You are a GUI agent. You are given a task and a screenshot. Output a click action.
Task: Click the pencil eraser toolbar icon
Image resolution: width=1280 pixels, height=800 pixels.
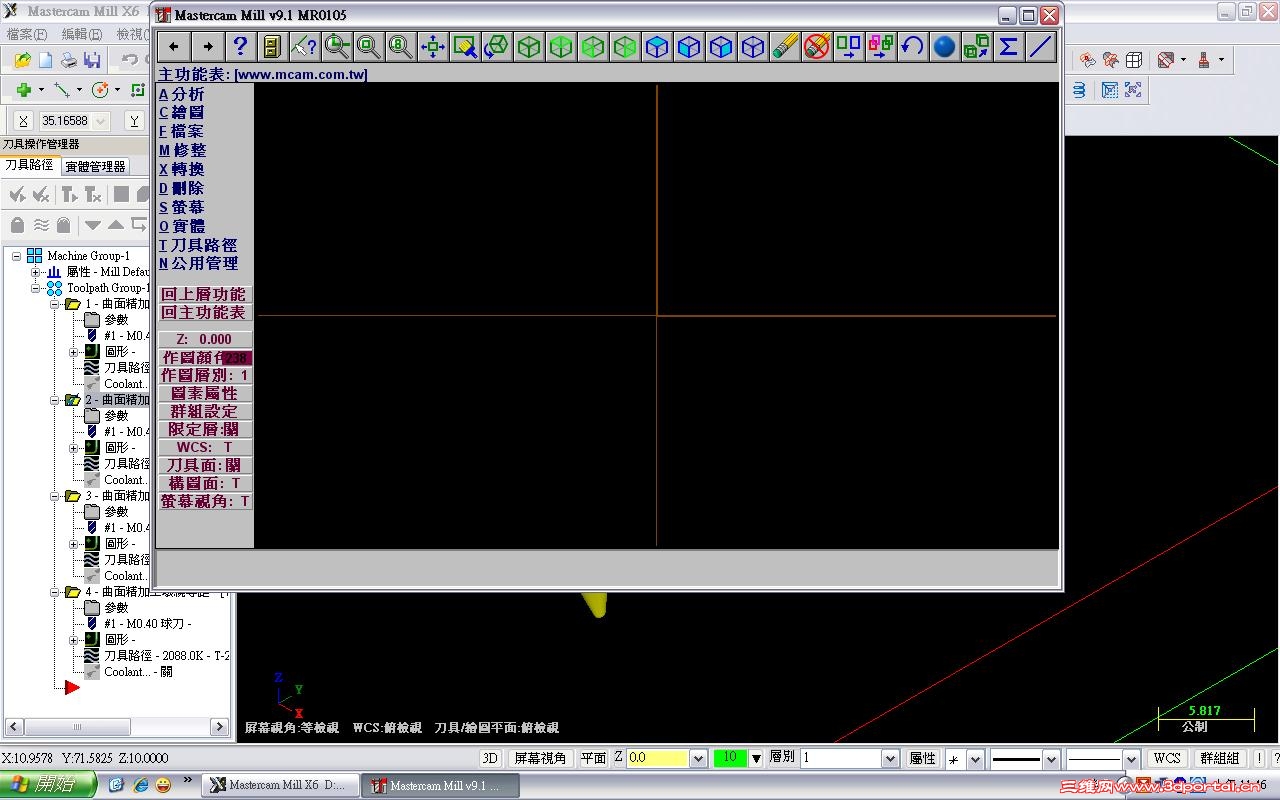click(x=785, y=47)
